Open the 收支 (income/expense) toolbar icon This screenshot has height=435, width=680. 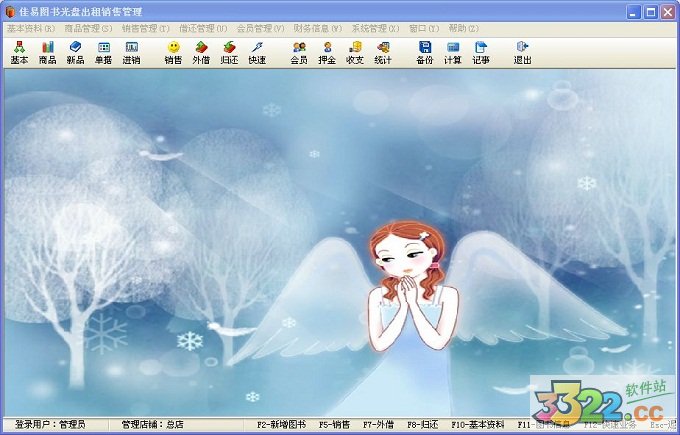point(355,52)
